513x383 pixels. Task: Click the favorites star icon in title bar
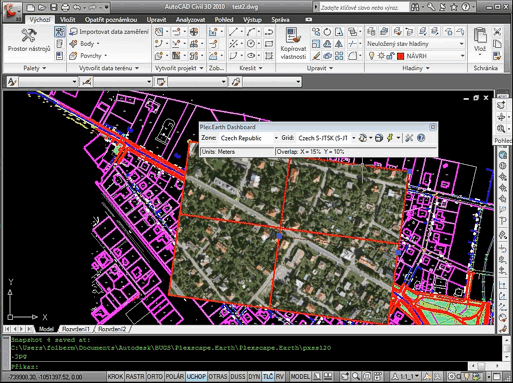454,7
